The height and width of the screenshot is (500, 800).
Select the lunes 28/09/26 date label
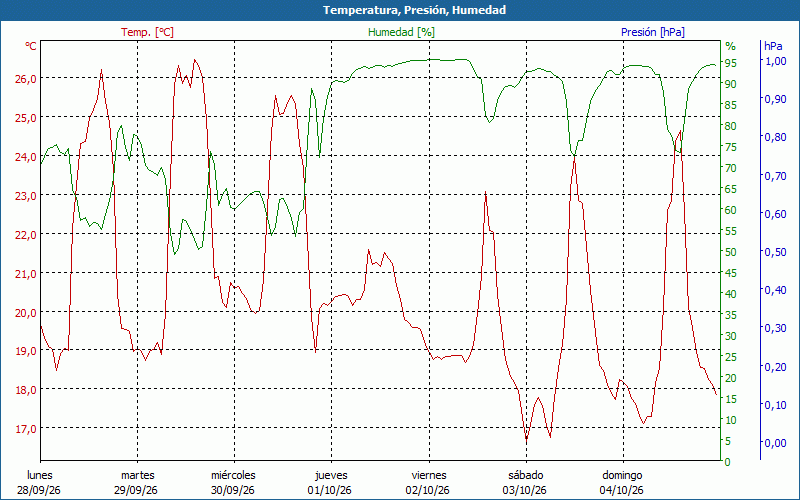point(39,483)
